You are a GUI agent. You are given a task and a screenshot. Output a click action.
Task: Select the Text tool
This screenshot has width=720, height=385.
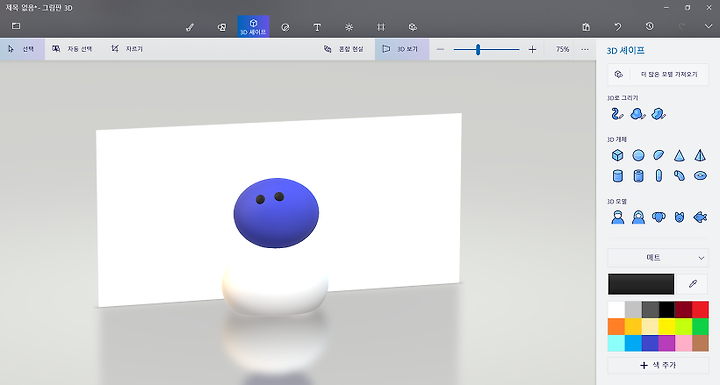(317, 27)
